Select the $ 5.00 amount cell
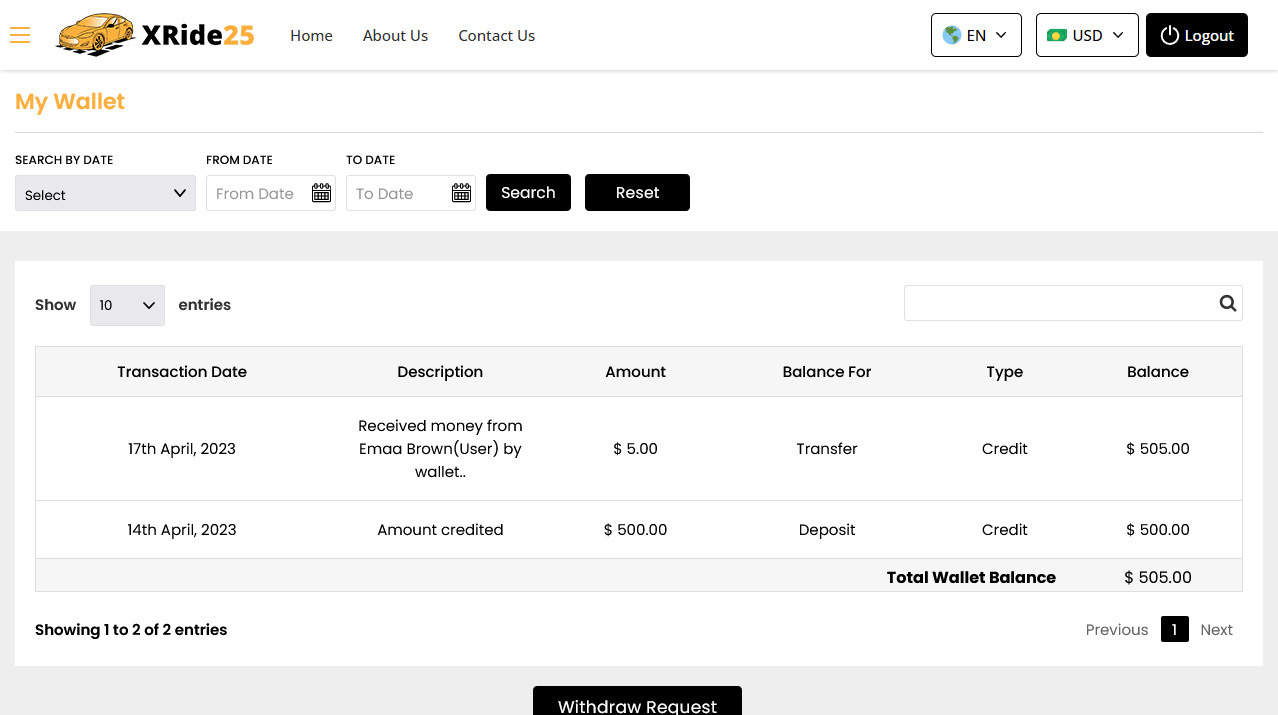This screenshot has width=1278, height=715. [635, 448]
